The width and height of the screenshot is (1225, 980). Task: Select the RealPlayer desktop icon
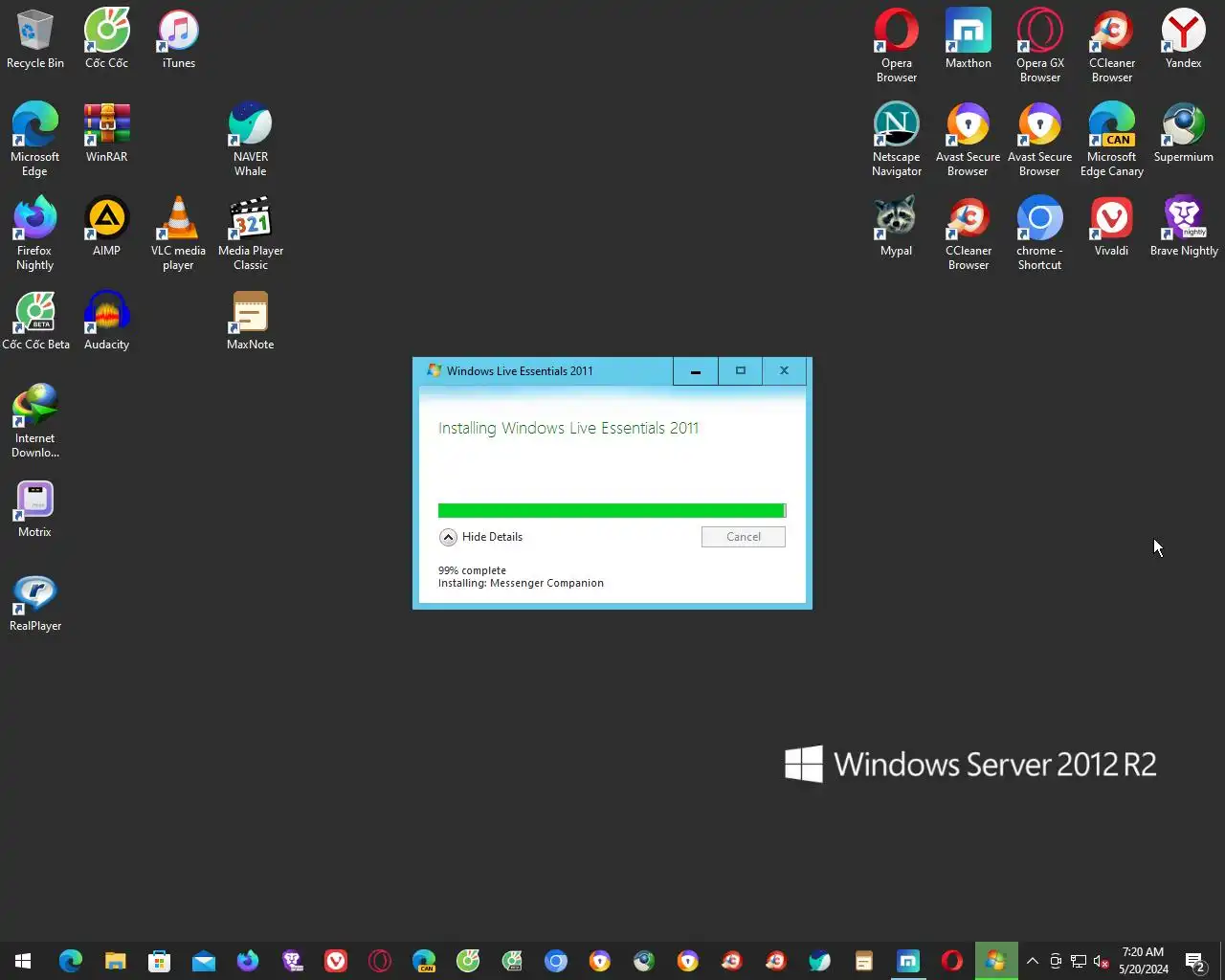click(x=35, y=602)
